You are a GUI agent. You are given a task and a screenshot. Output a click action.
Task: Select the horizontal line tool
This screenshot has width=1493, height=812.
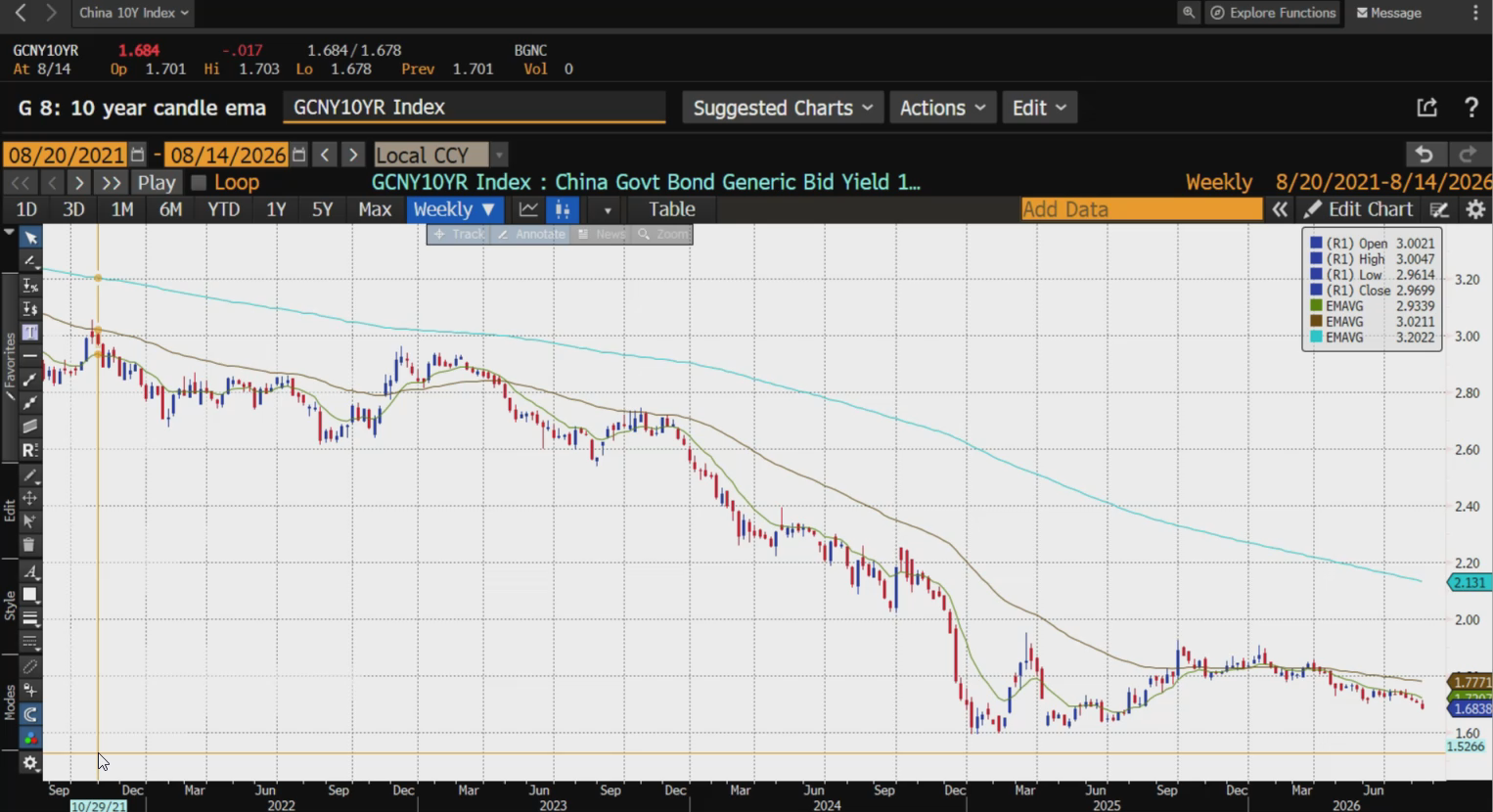click(x=30, y=355)
